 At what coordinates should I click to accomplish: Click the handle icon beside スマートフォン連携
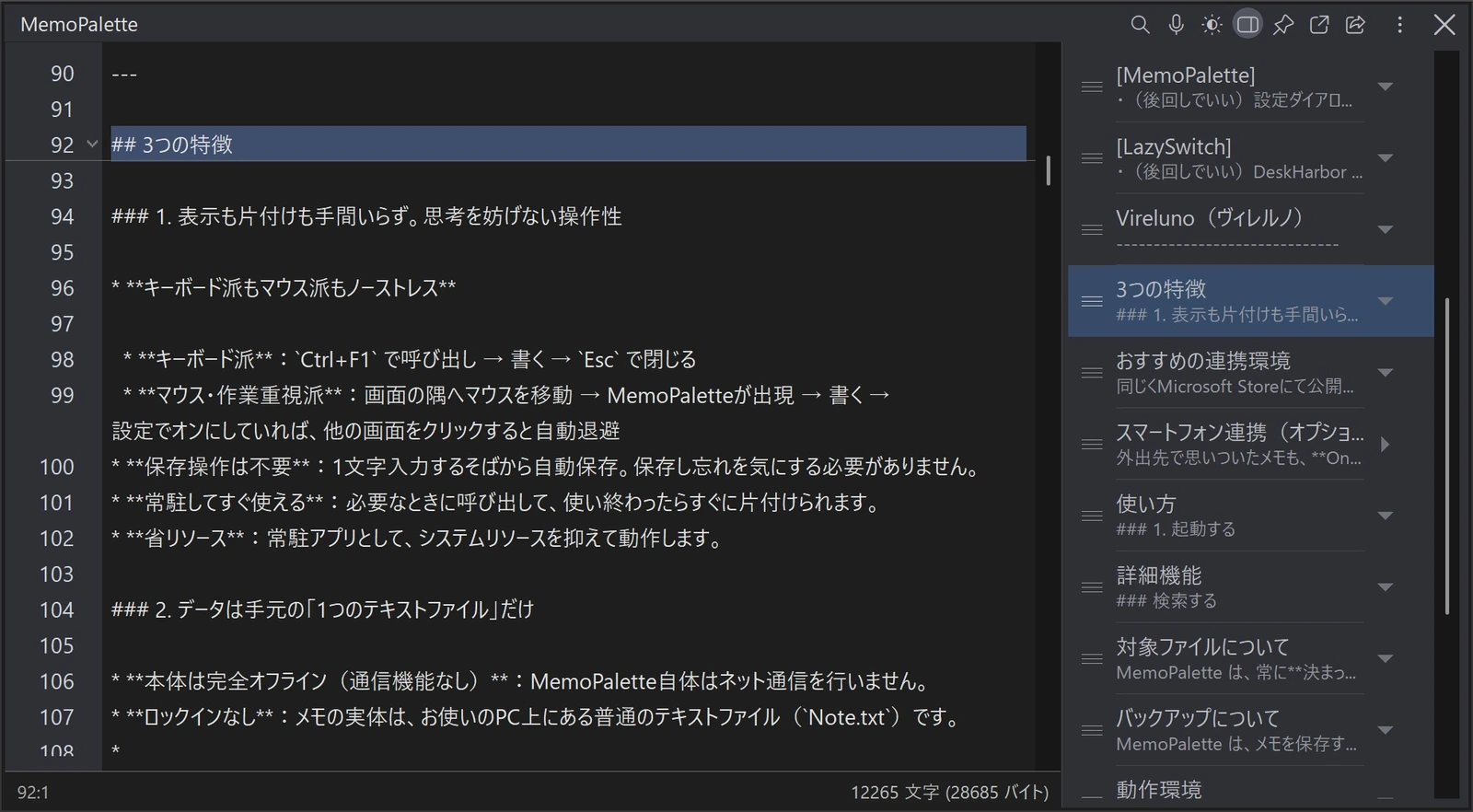click(x=1092, y=445)
